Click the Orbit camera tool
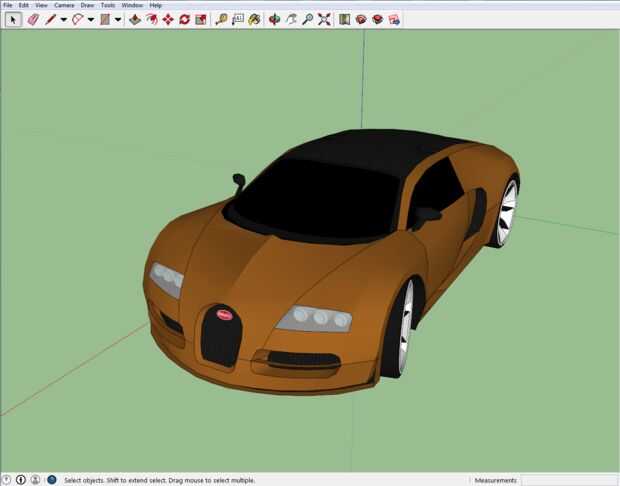Viewport: 620px width, 486px height. (275, 19)
